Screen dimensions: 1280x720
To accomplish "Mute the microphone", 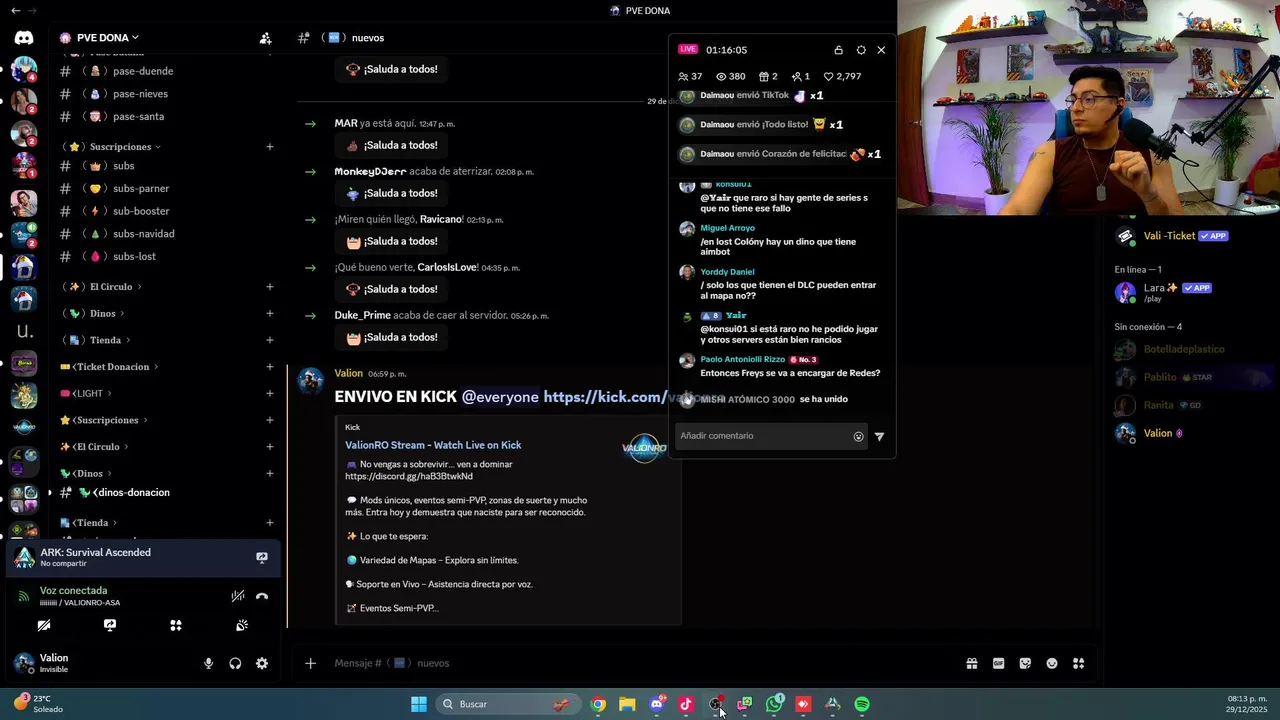I will pyautogui.click(x=209, y=663).
